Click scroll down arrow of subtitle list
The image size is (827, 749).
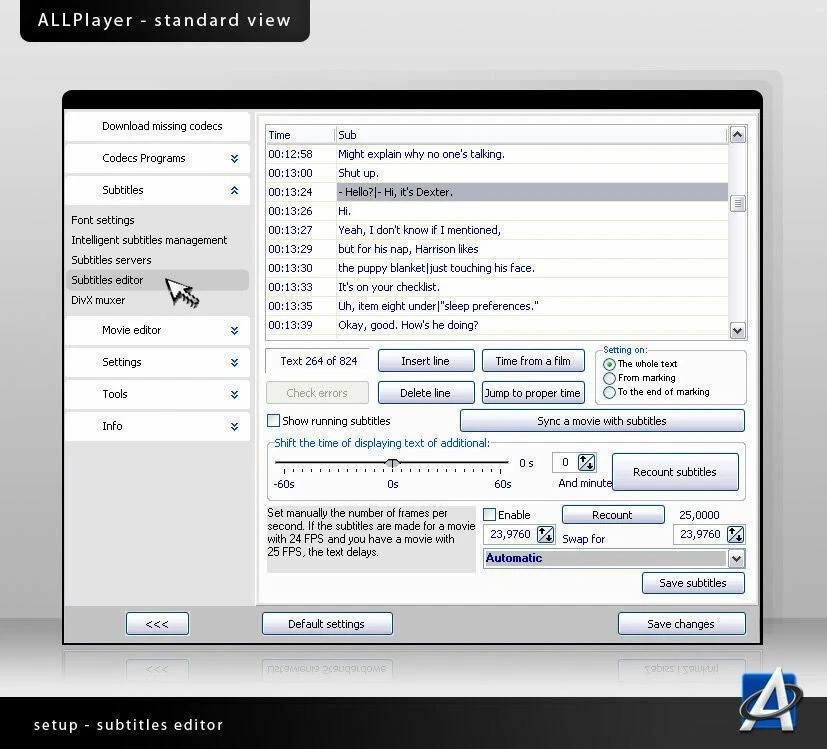737,331
